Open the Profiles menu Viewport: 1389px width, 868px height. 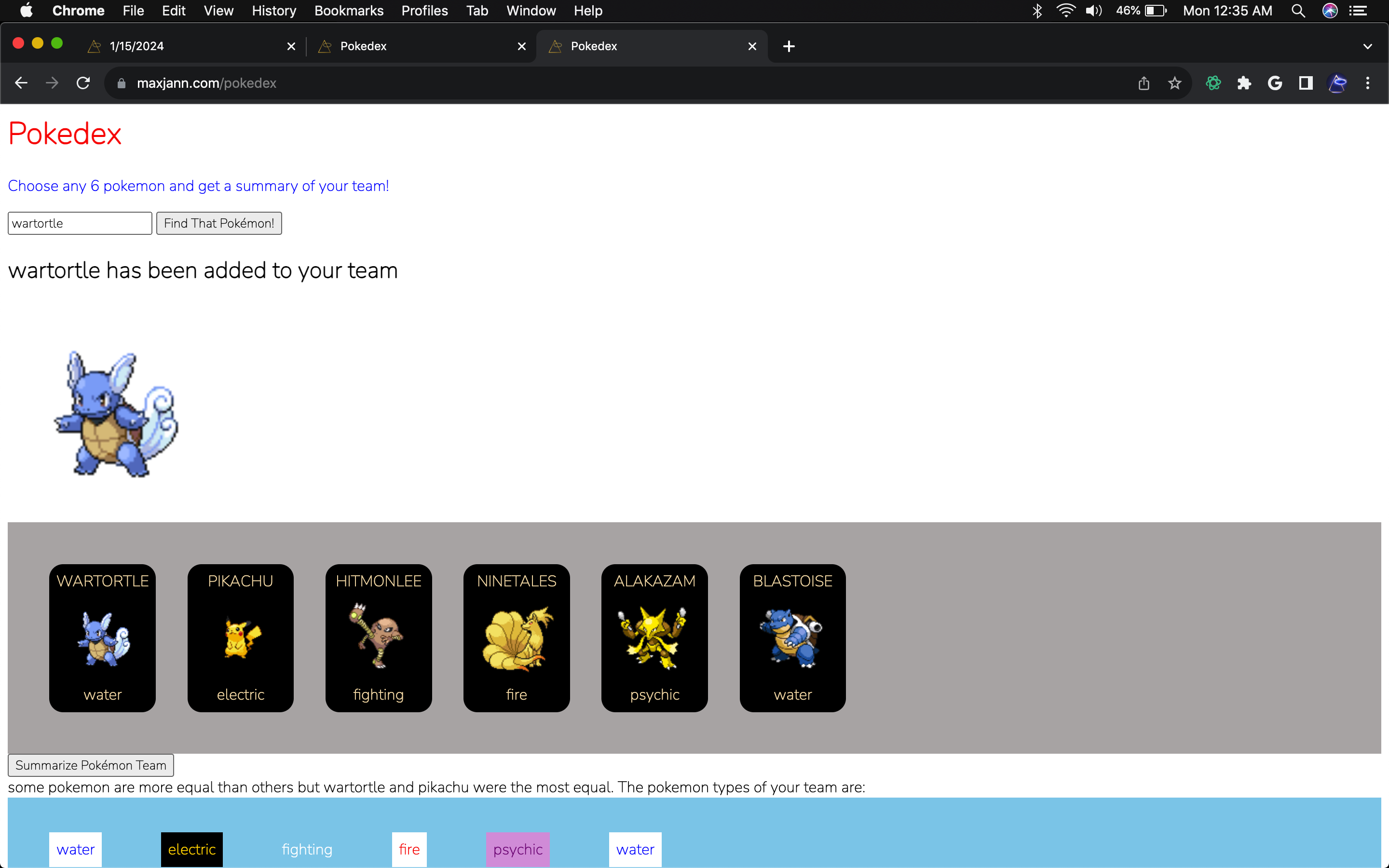click(x=425, y=11)
